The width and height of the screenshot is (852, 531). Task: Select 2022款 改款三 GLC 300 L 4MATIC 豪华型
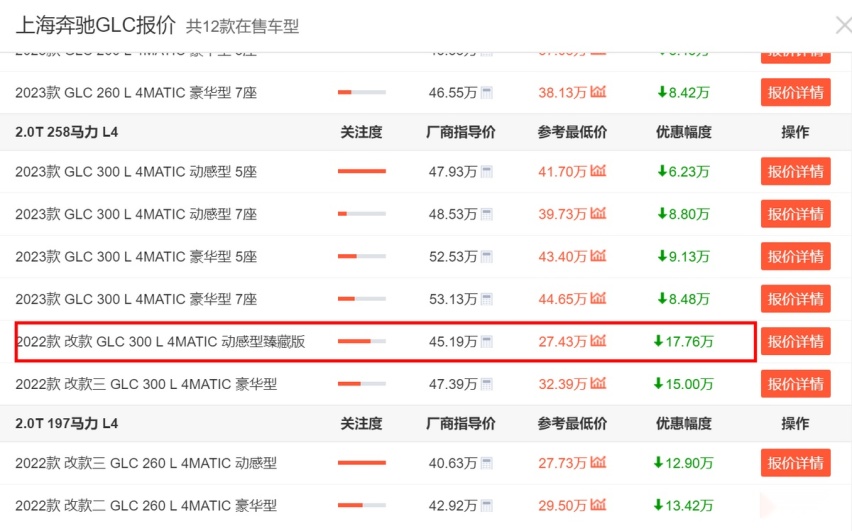click(x=146, y=384)
